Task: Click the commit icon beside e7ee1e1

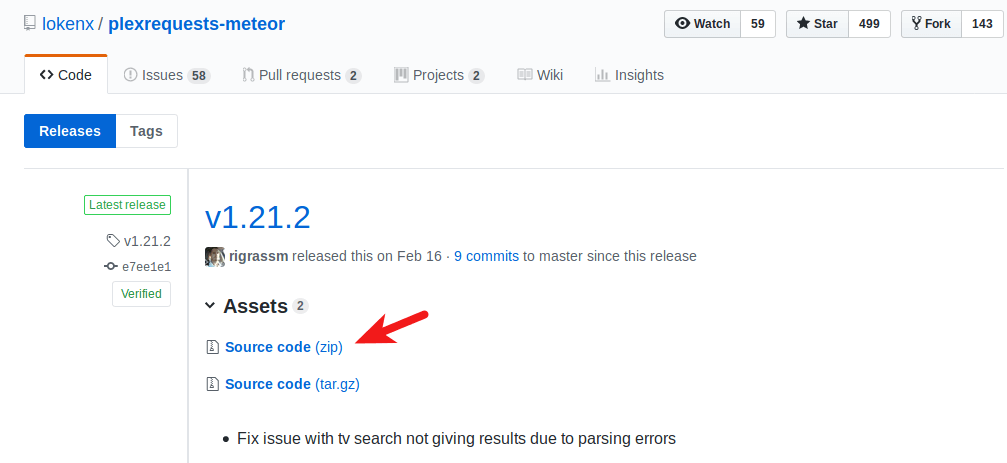Action: coord(111,267)
